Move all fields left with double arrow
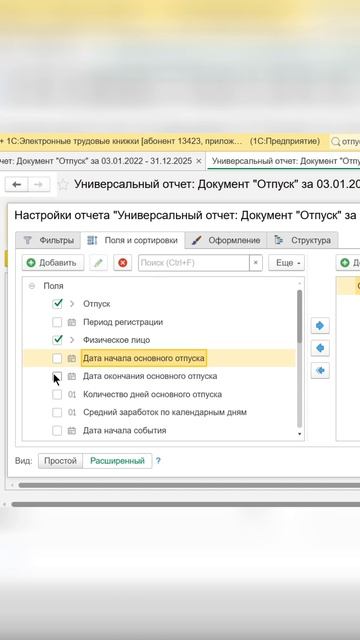Image resolution: width=360 pixels, height=640 pixels. (320, 371)
